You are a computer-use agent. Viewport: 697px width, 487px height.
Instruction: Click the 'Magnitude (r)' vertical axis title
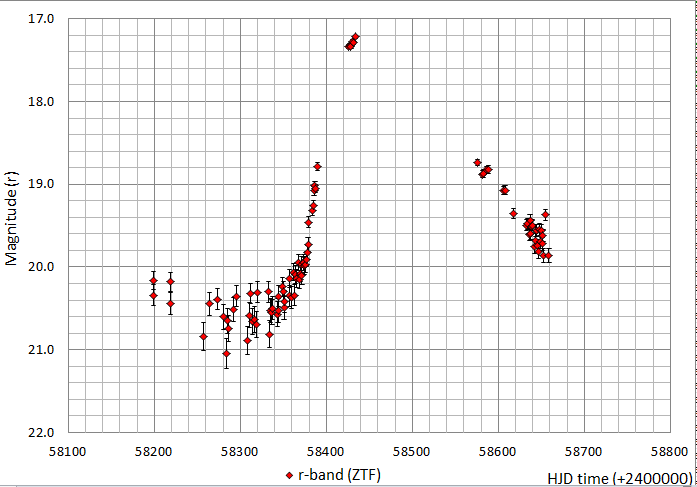[12, 218]
